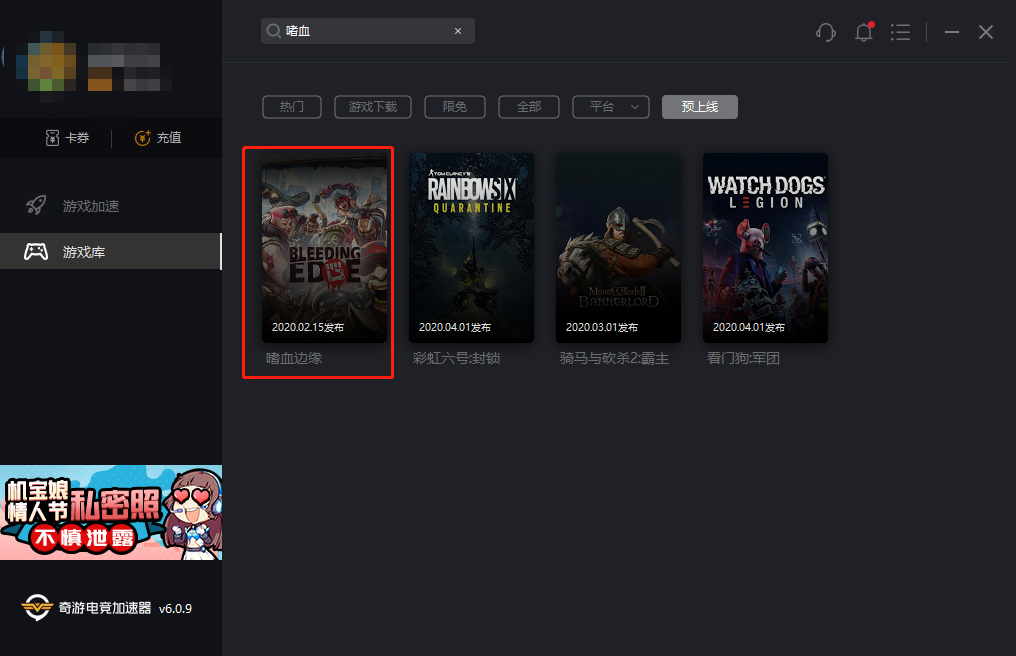
Task: Open notifications bell icon
Action: (864, 32)
